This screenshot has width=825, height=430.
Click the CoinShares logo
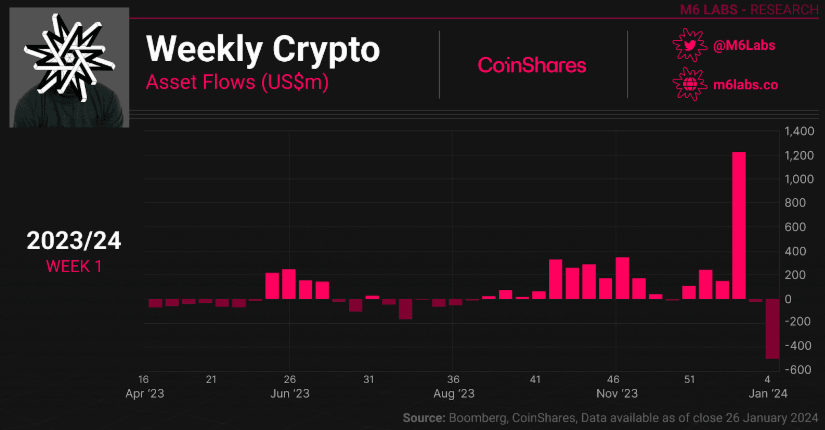pyautogui.click(x=532, y=65)
